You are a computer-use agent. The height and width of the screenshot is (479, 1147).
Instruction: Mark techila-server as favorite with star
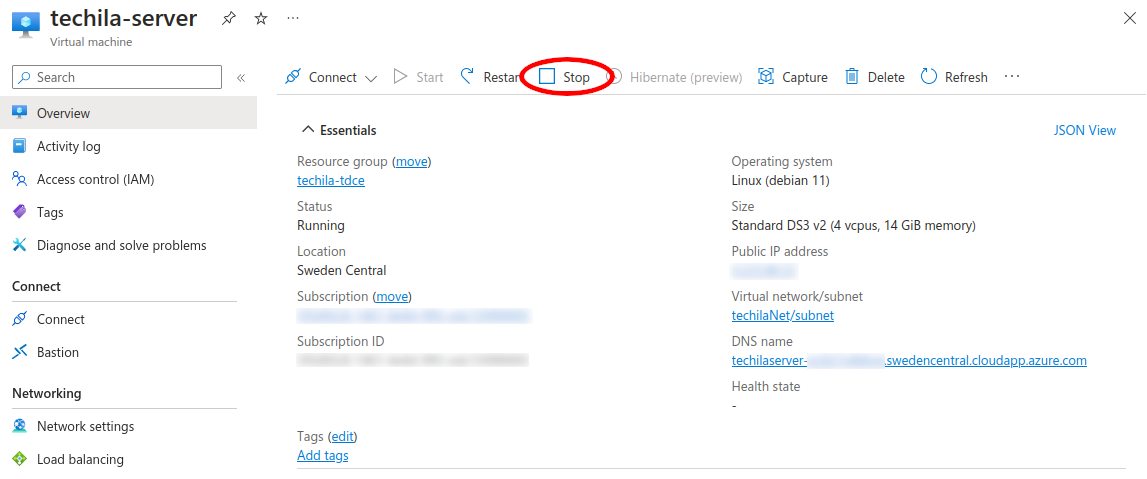261,19
